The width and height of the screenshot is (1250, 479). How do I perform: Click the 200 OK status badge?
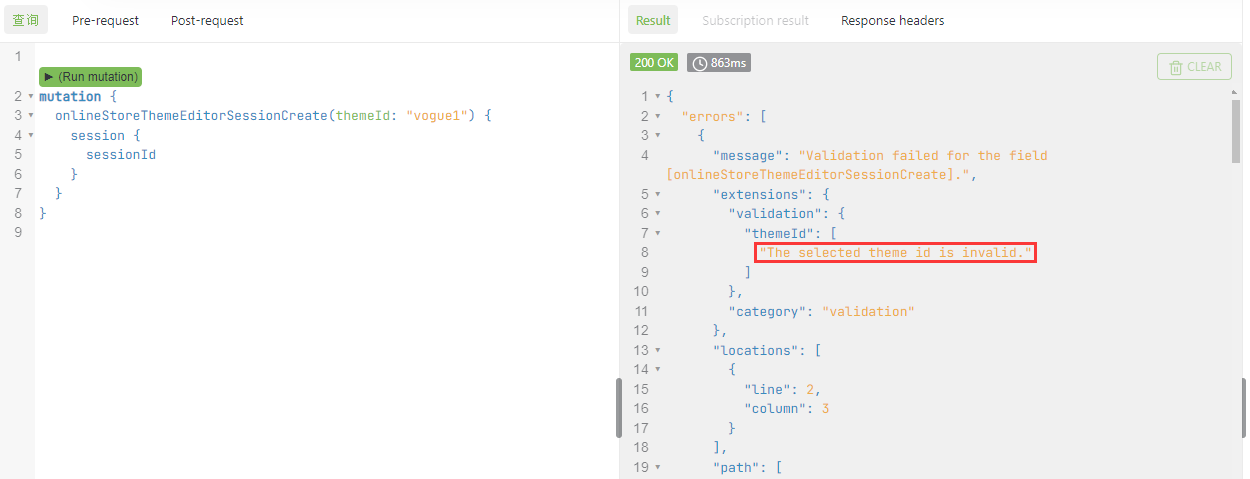pyautogui.click(x=654, y=63)
